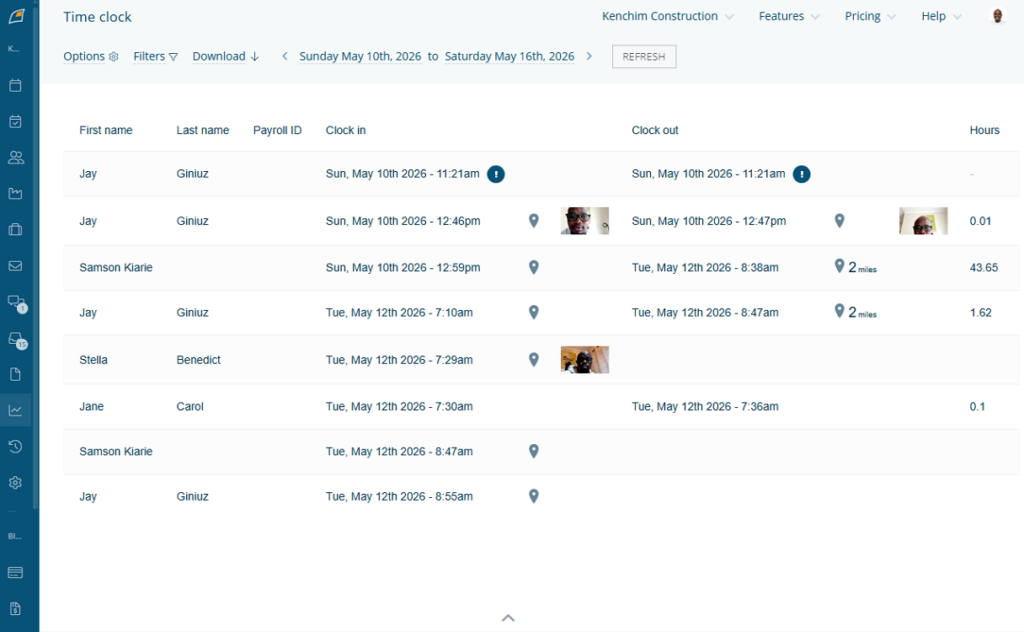Image resolution: width=1024 pixels, height=632 pixels.
Task: Sort by the Clock out column header
Action: tap(655, 130)
